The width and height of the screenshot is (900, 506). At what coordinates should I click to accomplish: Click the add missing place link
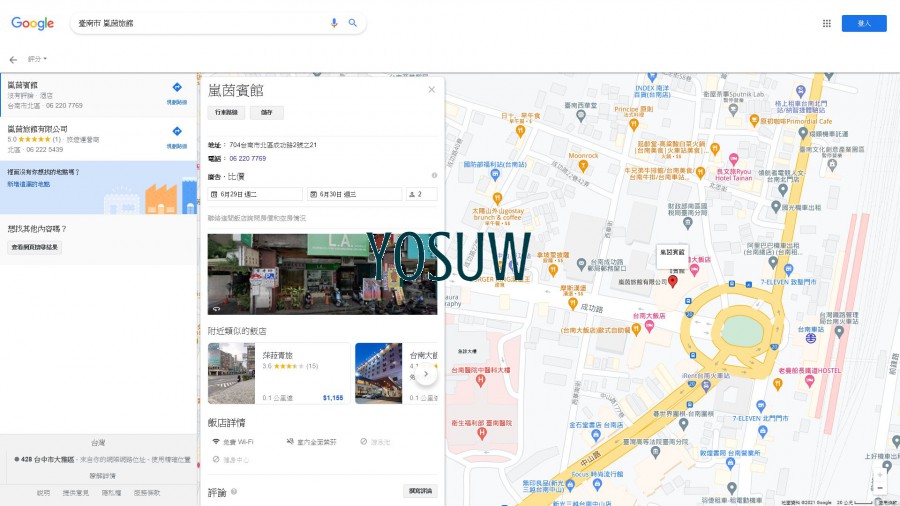tap(29, 184)
